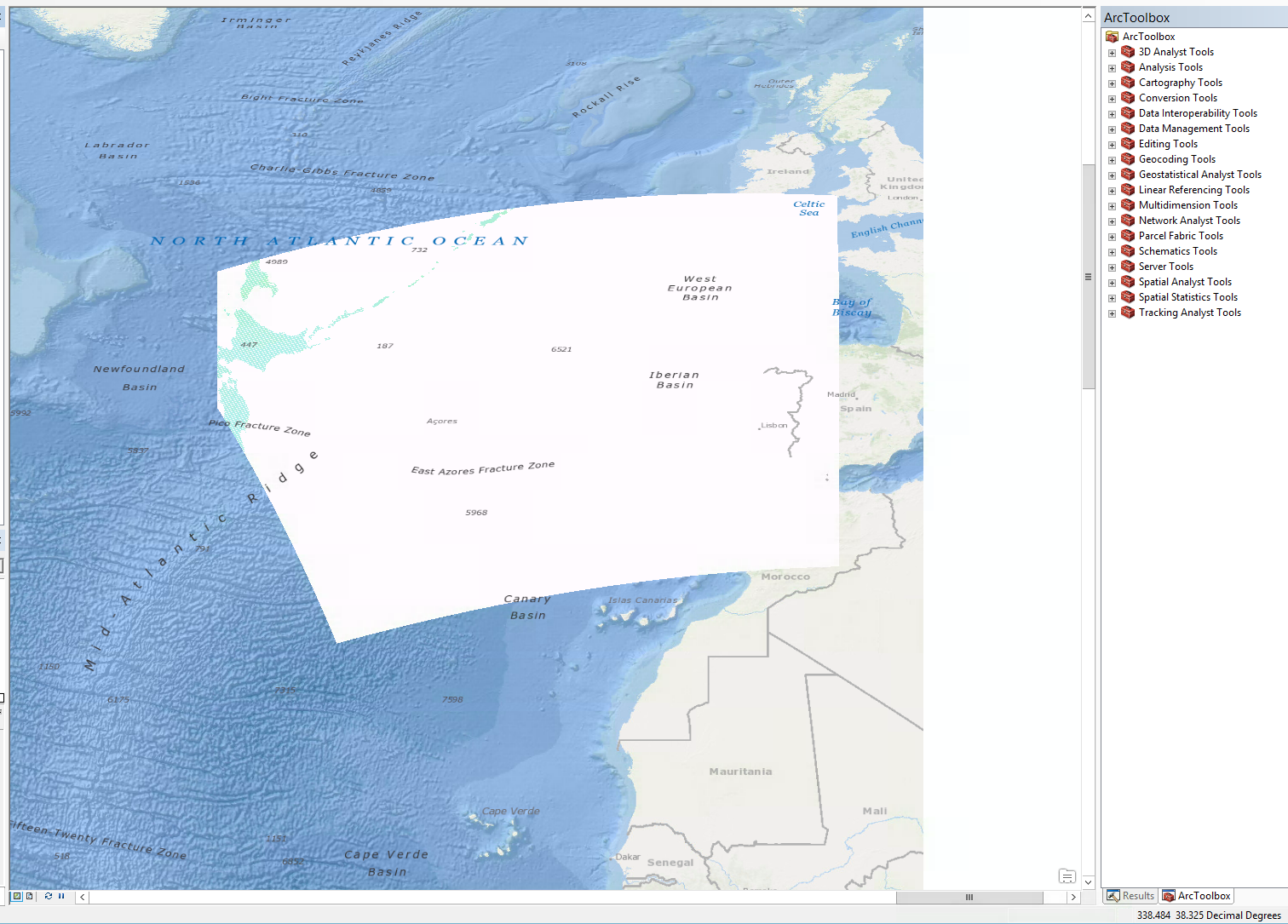Refresh the map display
The width and height of the screenshot is (1288, 924).
(49, 896)
